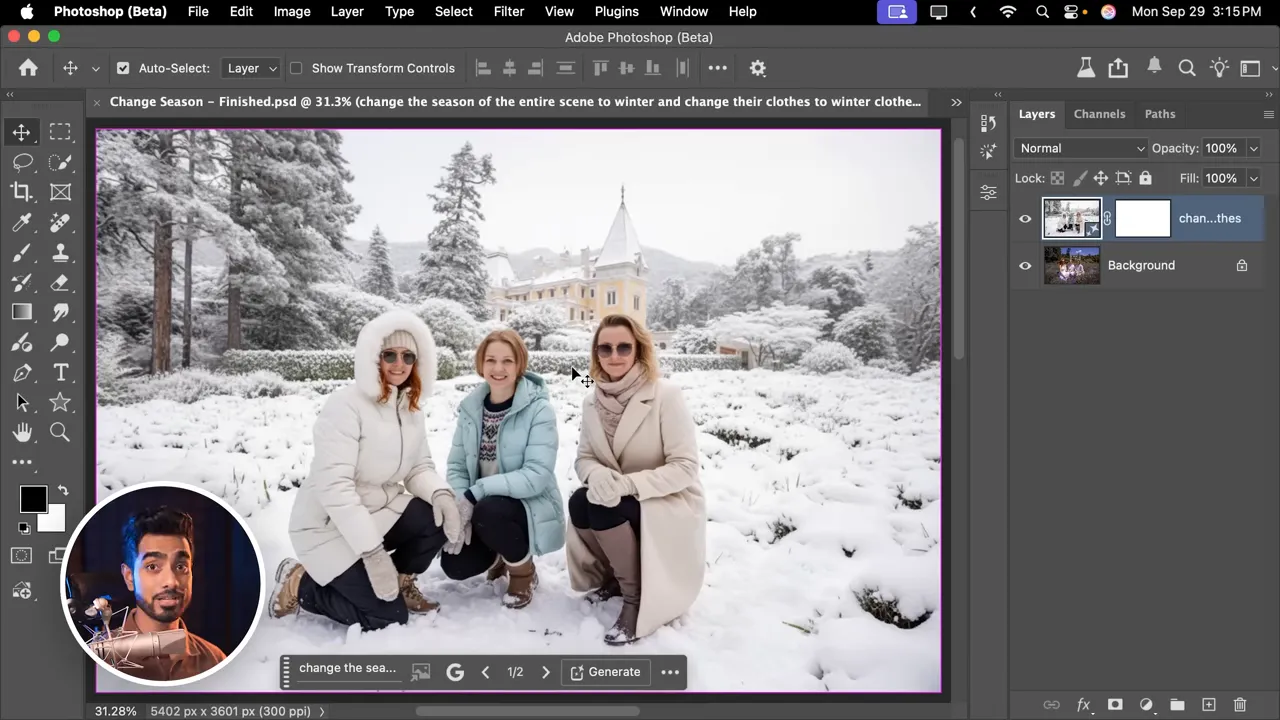The height and width of the screenshot is (720, 1280).
Task: Hide the Background layer eye
Action: [1025, 265]
